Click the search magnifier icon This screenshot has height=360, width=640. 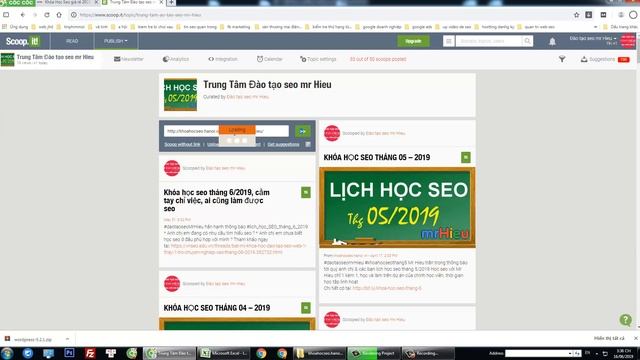coord(527,41)
